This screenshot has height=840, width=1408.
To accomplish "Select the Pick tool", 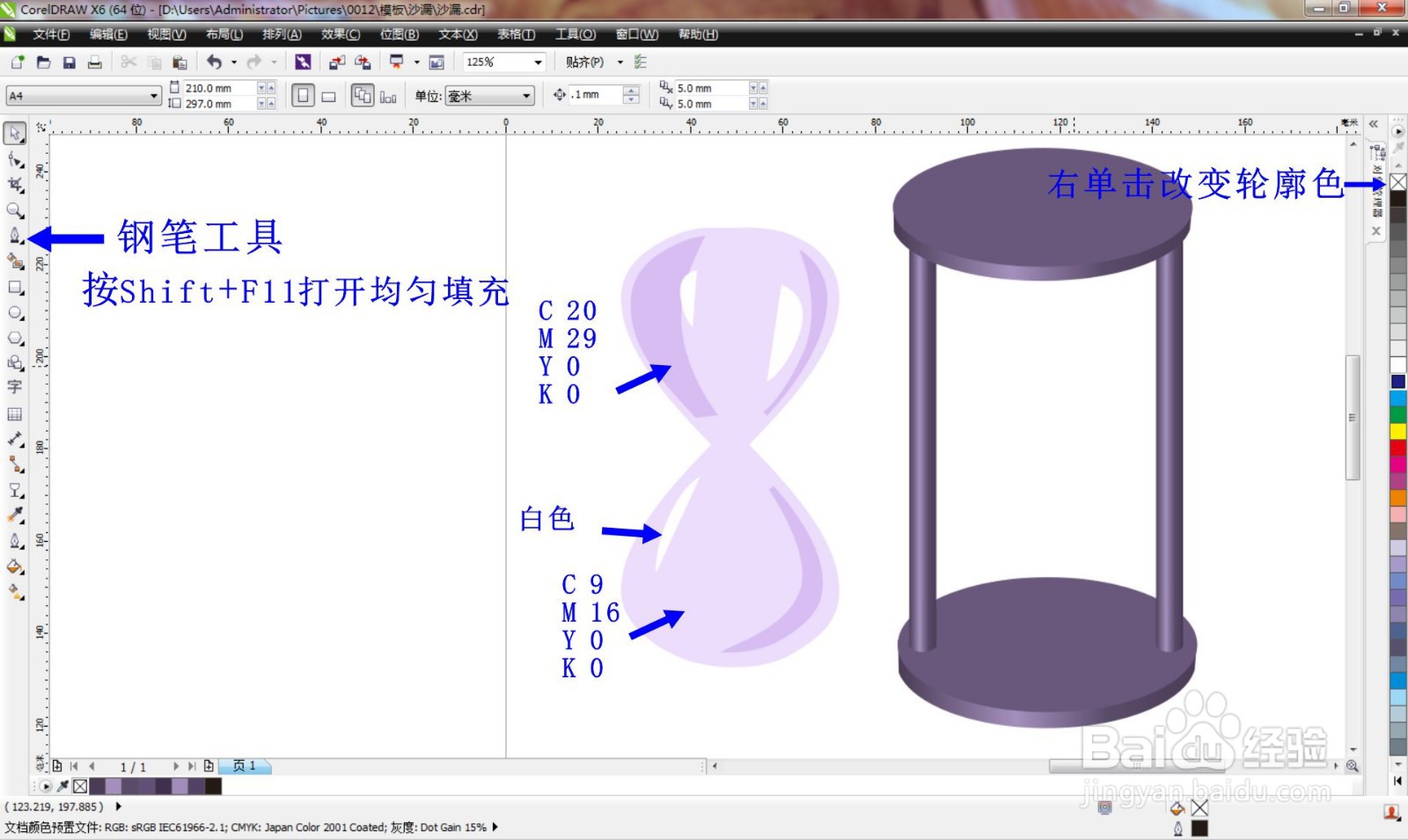I will click(x=14, y=133).
